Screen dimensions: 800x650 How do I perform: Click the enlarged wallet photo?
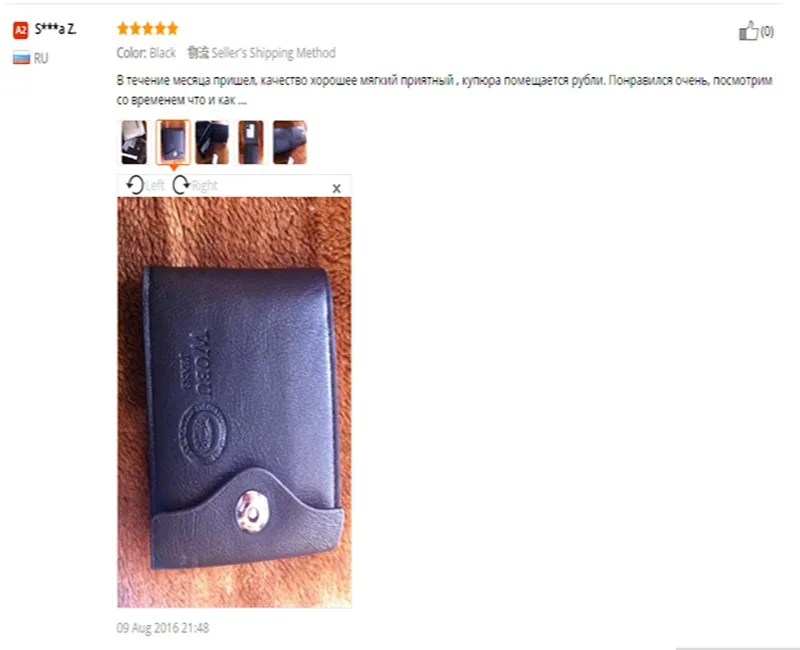pyautogui.click(x=234, y=402)
